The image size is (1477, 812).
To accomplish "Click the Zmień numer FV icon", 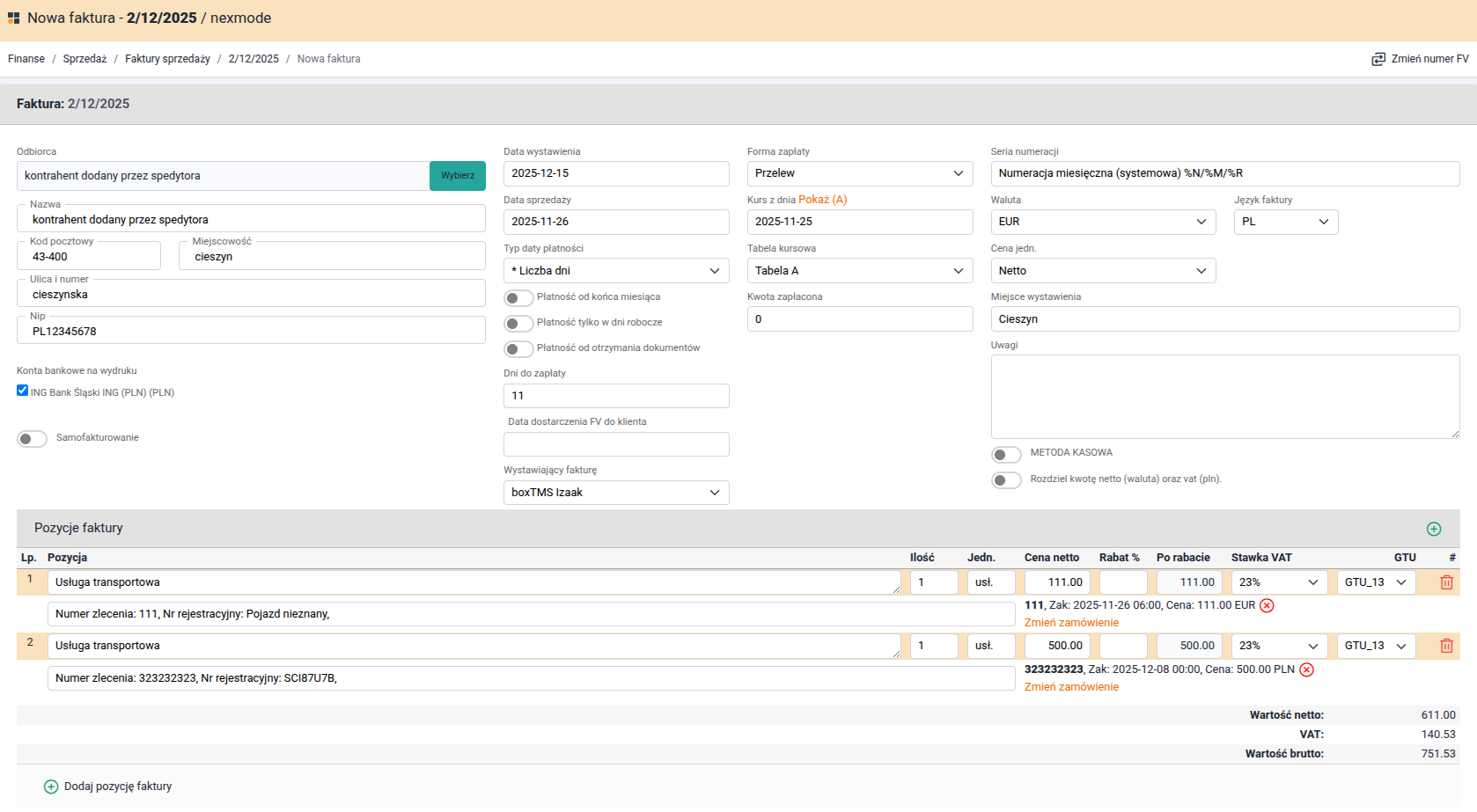I will pyautogui.click(x=1378, y=59).
